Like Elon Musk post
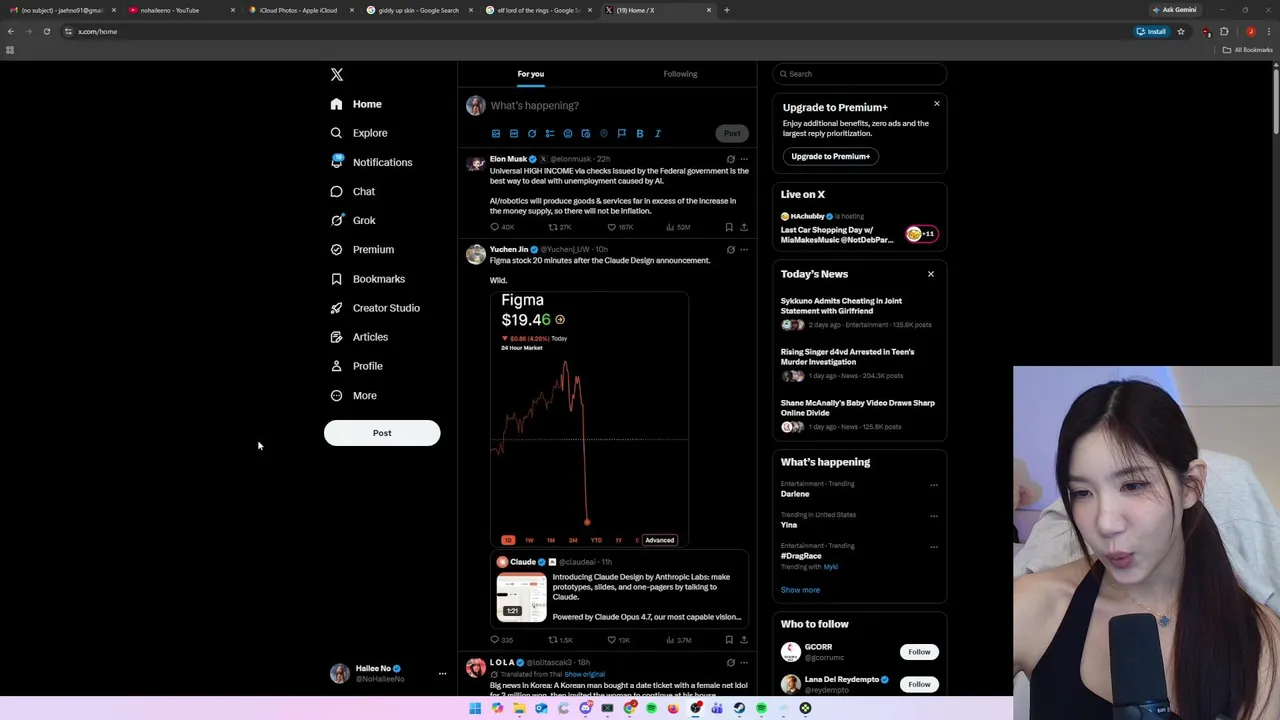This screenshot has height=720, width=1280. coord(621,227)
